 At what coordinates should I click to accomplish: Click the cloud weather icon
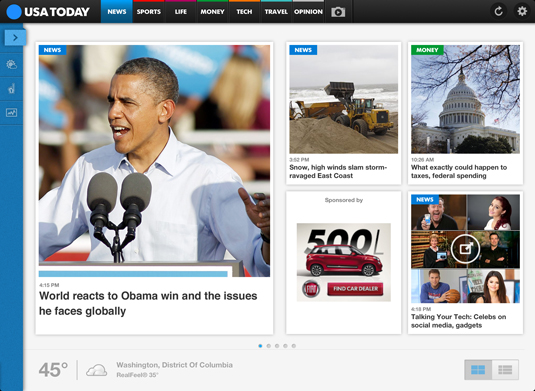[96, 370]
